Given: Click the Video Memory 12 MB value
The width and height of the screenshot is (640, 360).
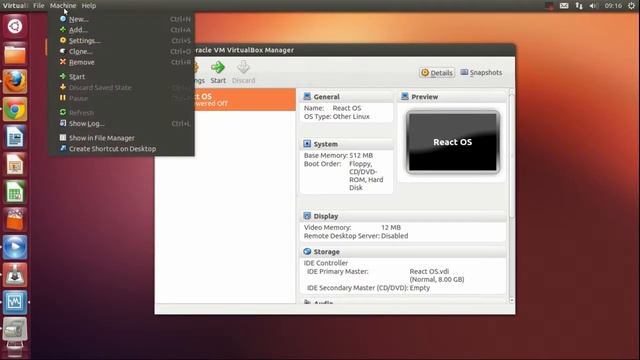Looking at the screenshot, I should 391,227.
